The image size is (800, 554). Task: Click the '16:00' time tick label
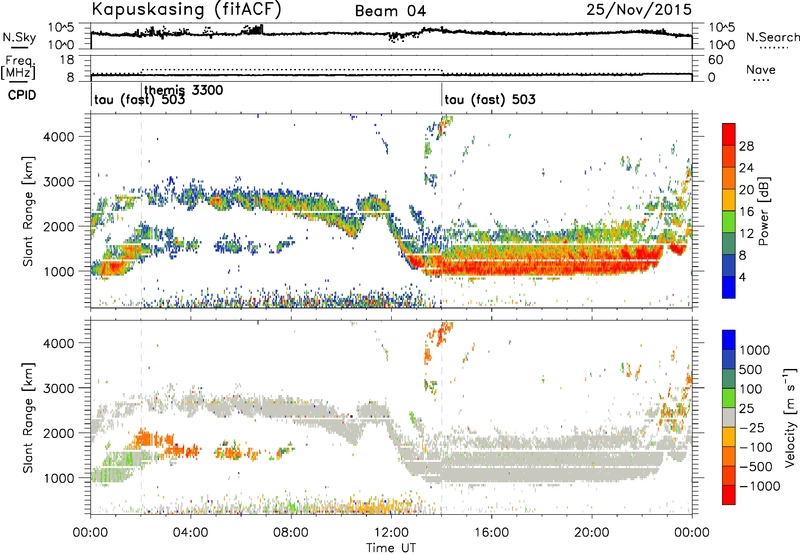[x=491, y=533]
